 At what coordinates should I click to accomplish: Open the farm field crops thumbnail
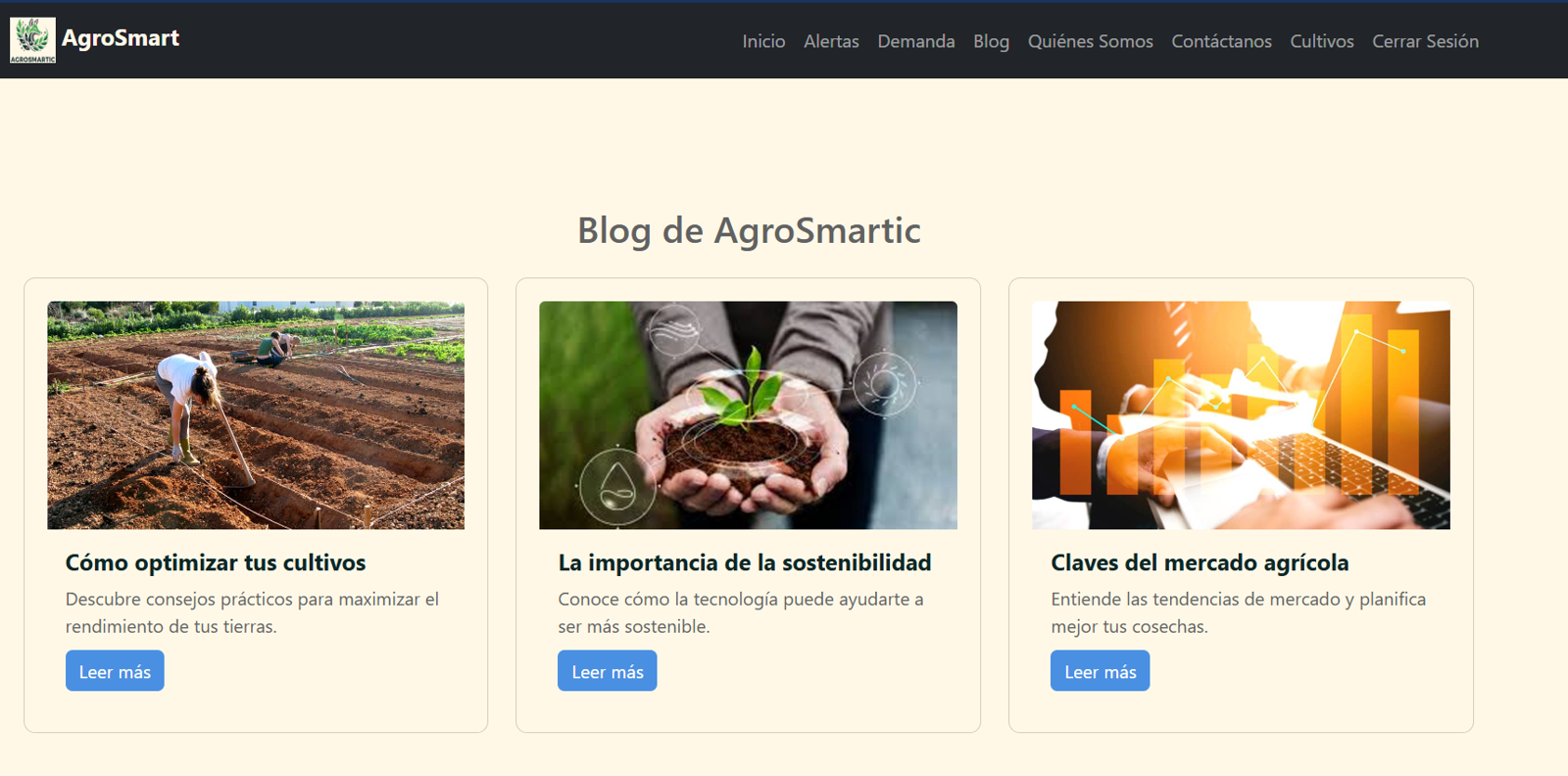point(256,415)
